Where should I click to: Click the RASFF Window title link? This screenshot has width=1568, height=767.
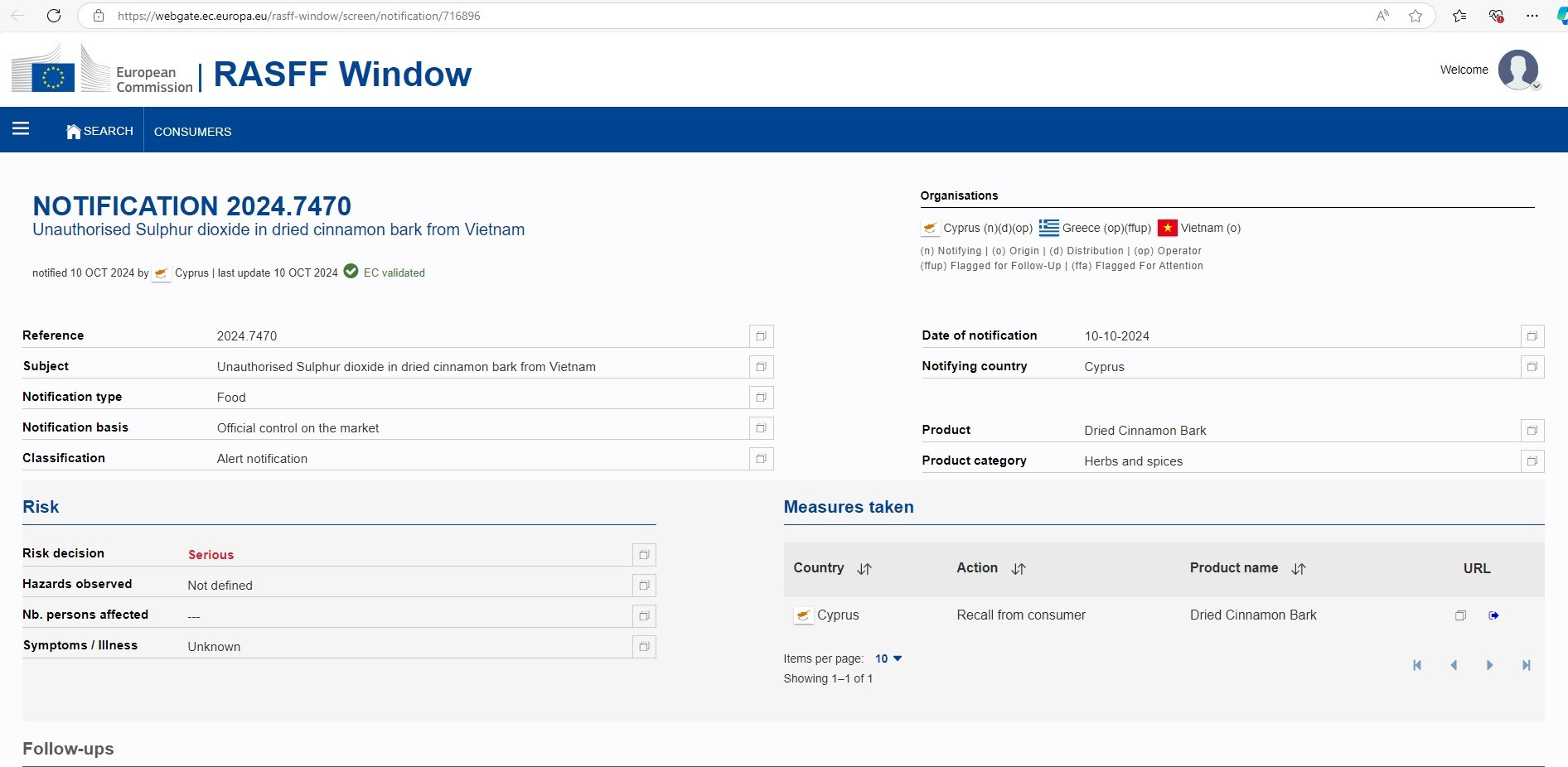tap(342, 75)
